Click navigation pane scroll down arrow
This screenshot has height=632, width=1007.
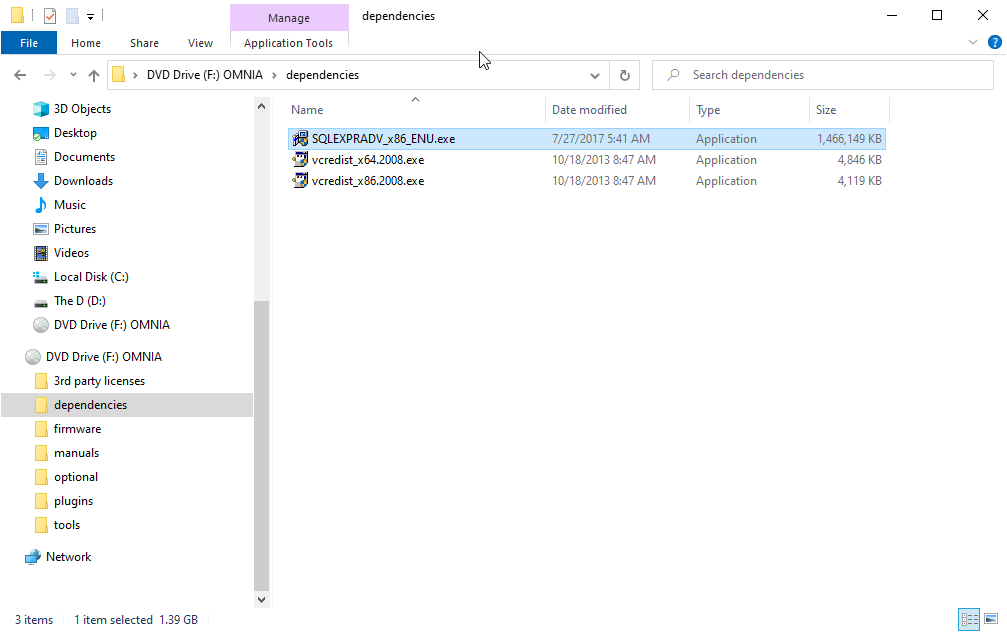[x=261, y=600]
